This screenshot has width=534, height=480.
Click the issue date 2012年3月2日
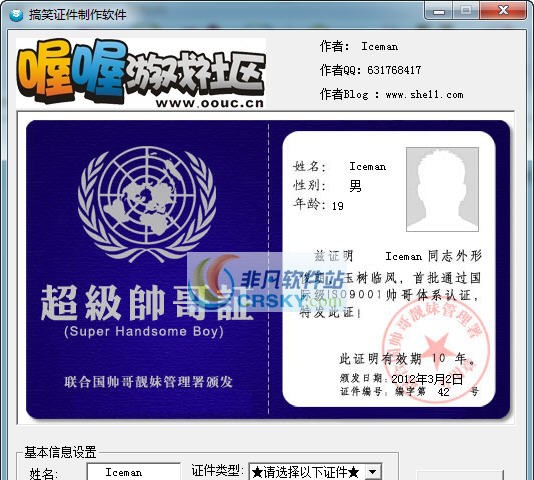(427, 379)
